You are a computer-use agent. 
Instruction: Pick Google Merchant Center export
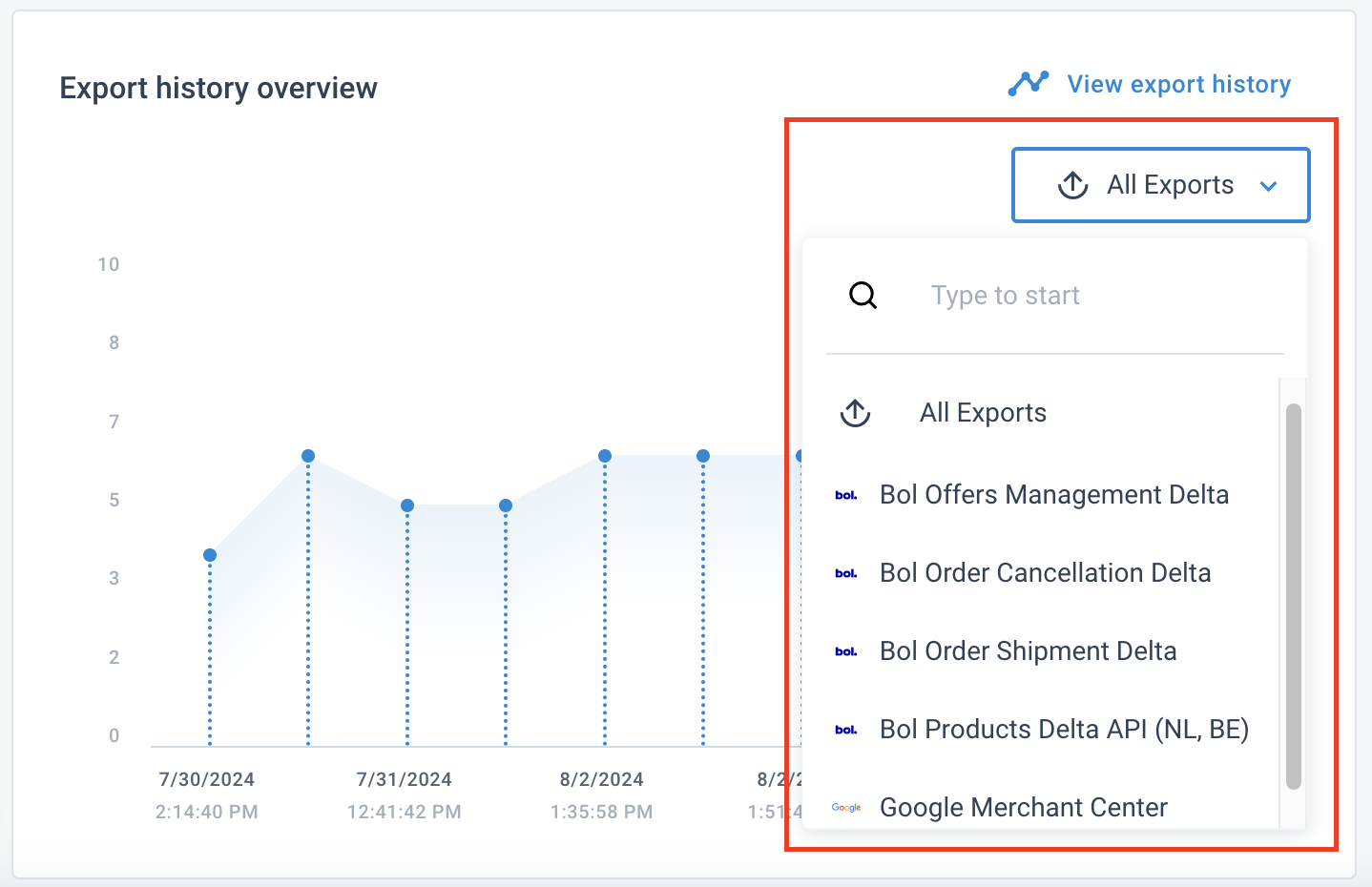click(x=1023, y=808)
